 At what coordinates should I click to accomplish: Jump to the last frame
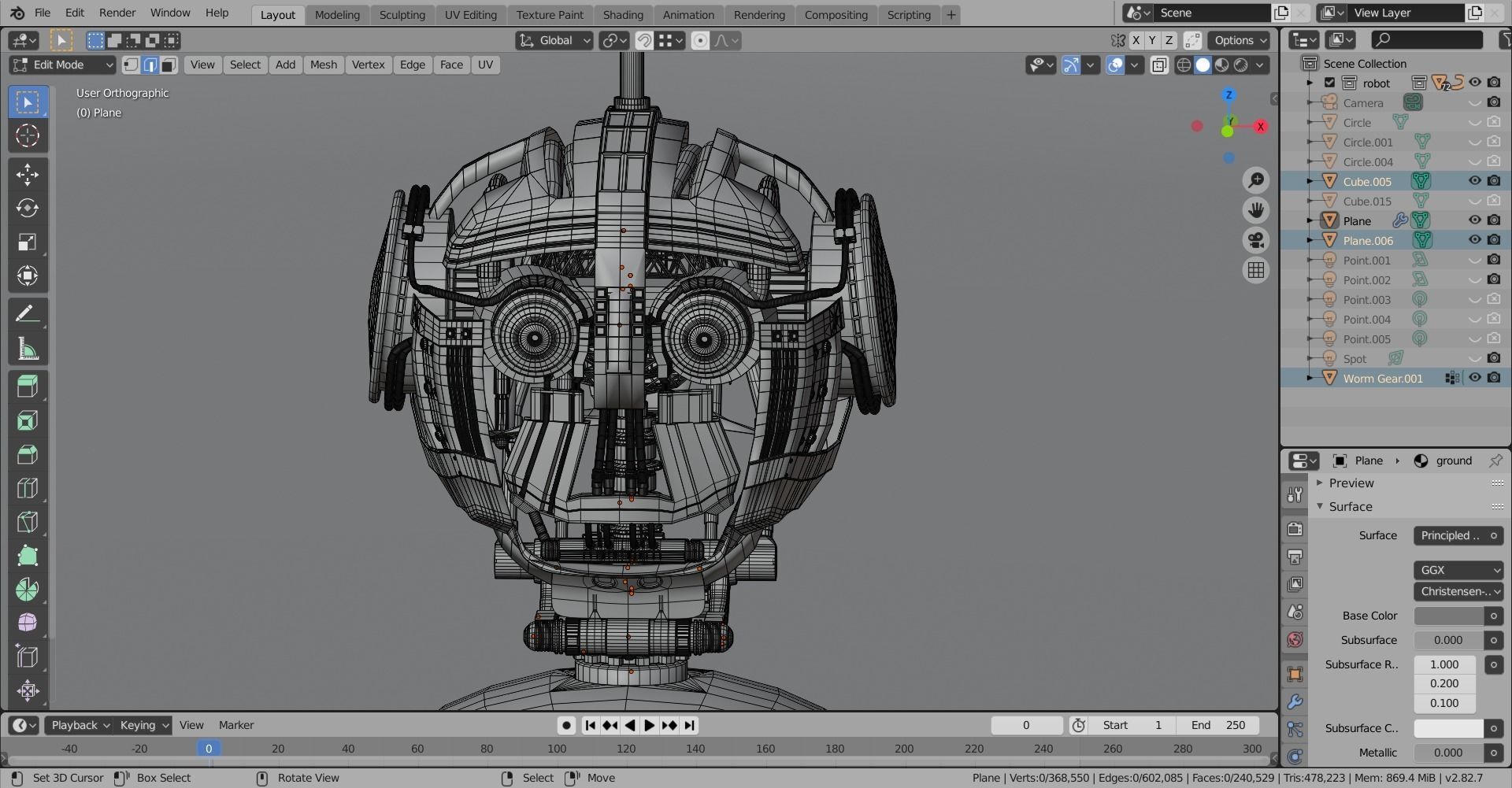pos(689,725)
